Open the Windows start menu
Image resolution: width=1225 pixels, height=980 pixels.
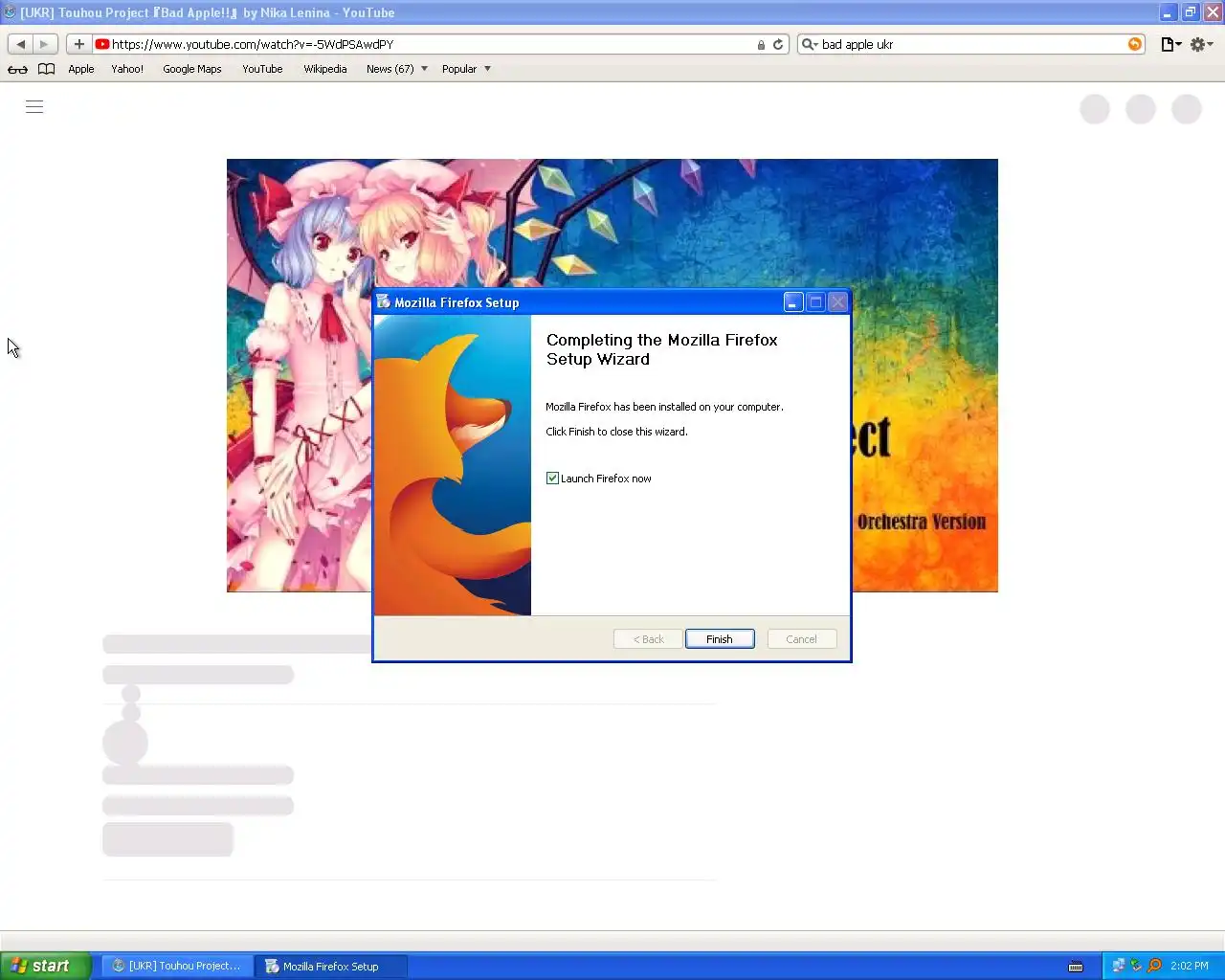tap(45, 966)
